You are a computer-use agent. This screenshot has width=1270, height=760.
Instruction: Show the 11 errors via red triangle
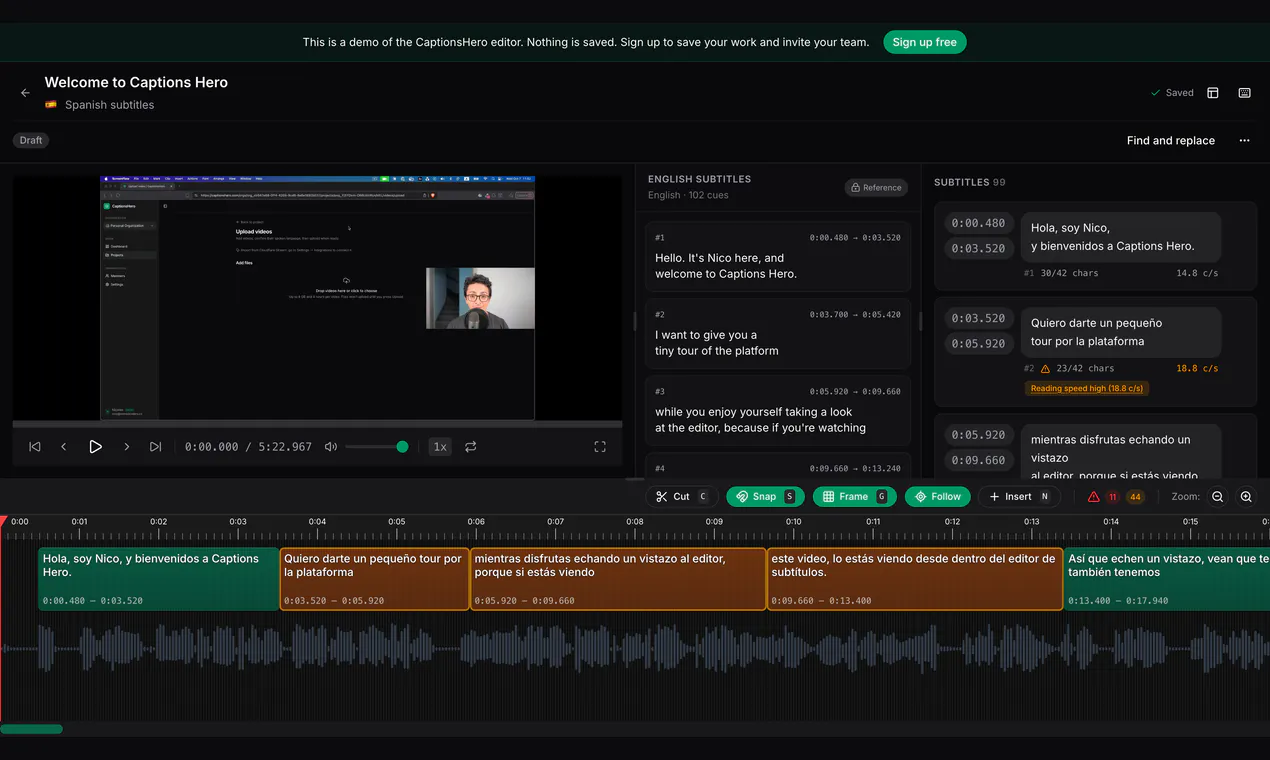coord(1093,497)
